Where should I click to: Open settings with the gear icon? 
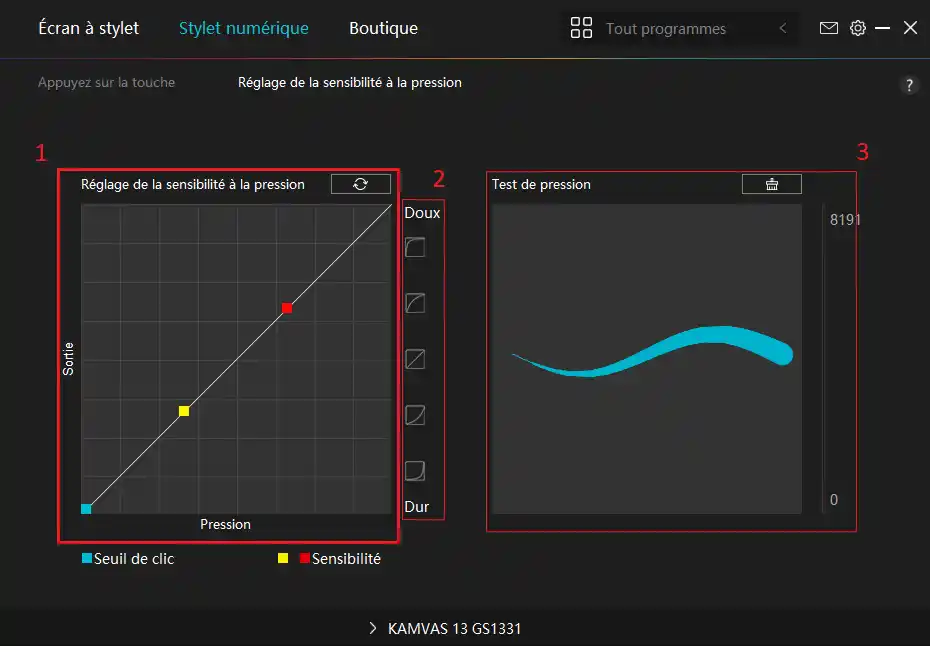pyautogui.click(x=858, y=28)
